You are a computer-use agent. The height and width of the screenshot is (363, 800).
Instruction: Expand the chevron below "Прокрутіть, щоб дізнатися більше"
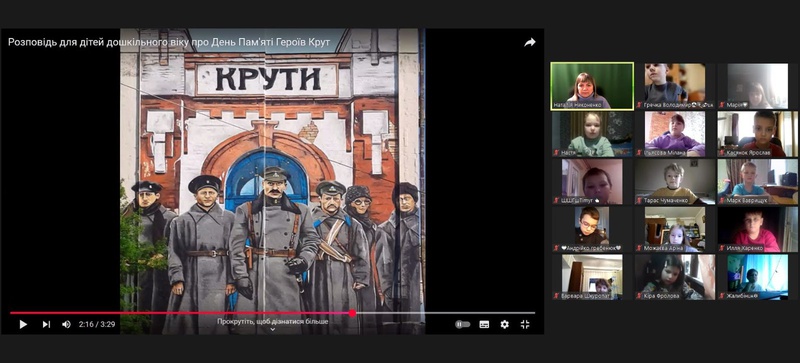(x=272, y=330)
